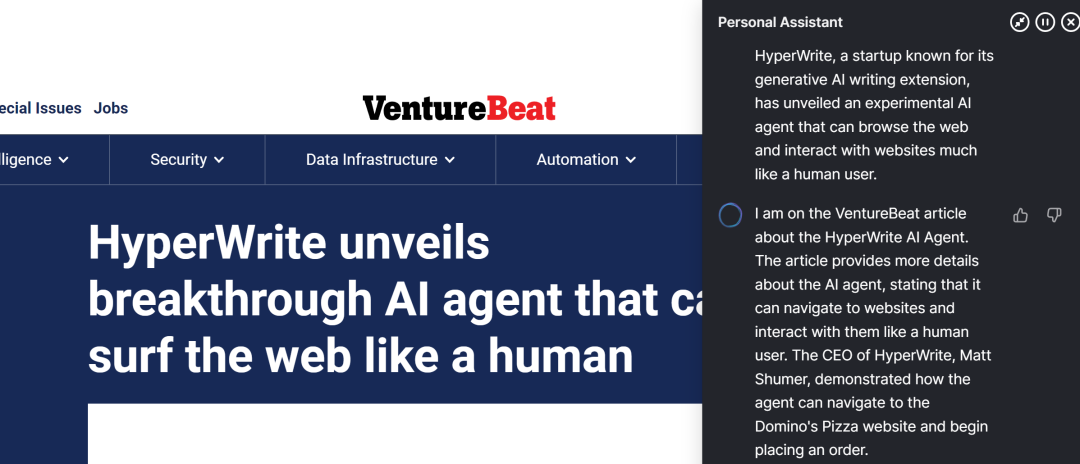This screenshot has height=464, width=1080.
Task: Collapse the Personal Assistant panel
Action: (1019, 22)
